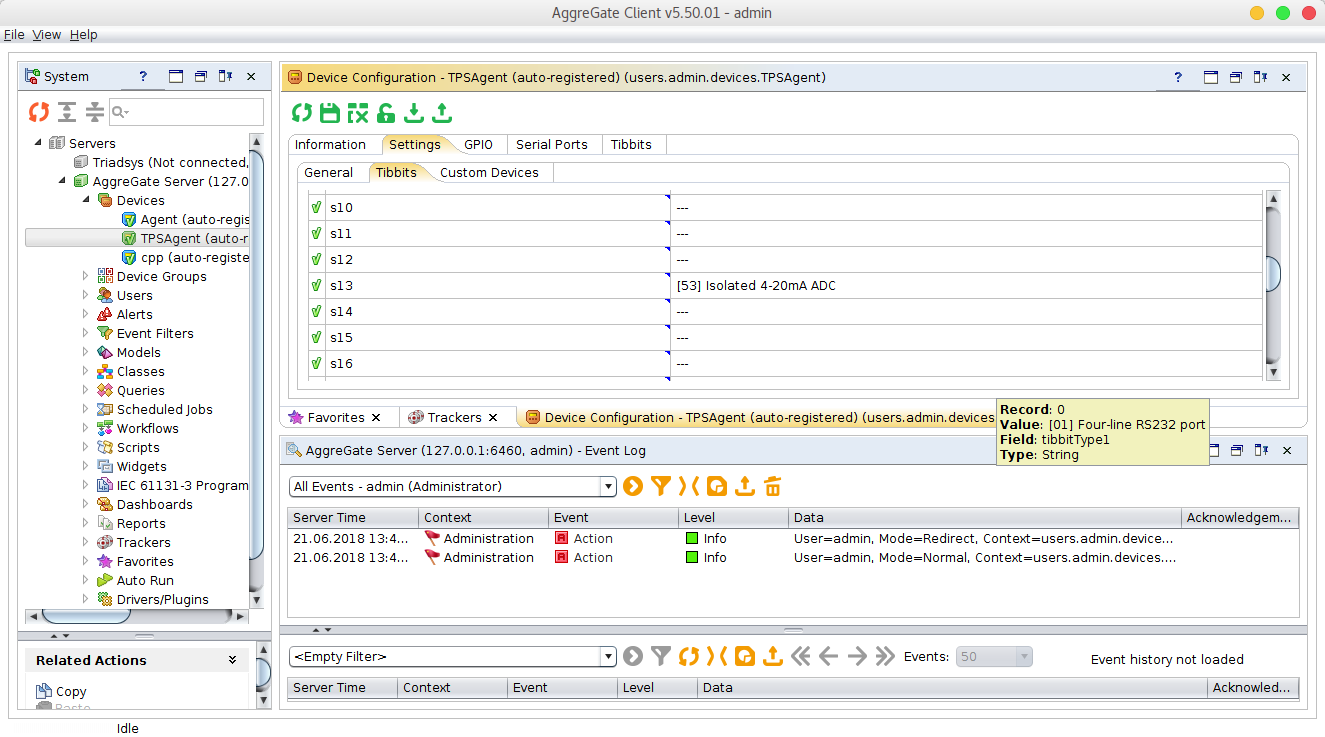
Task: Open the filter icon in current Event Log
Action: tap(660, 486)
